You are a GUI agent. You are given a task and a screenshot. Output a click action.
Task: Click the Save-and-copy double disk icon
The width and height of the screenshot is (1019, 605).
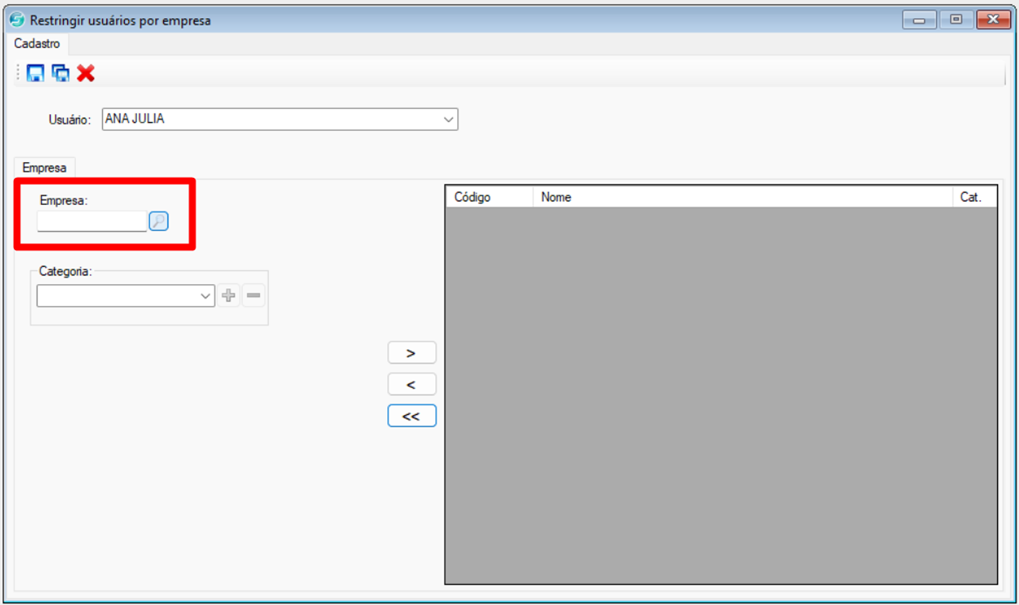tap(60, 73)
